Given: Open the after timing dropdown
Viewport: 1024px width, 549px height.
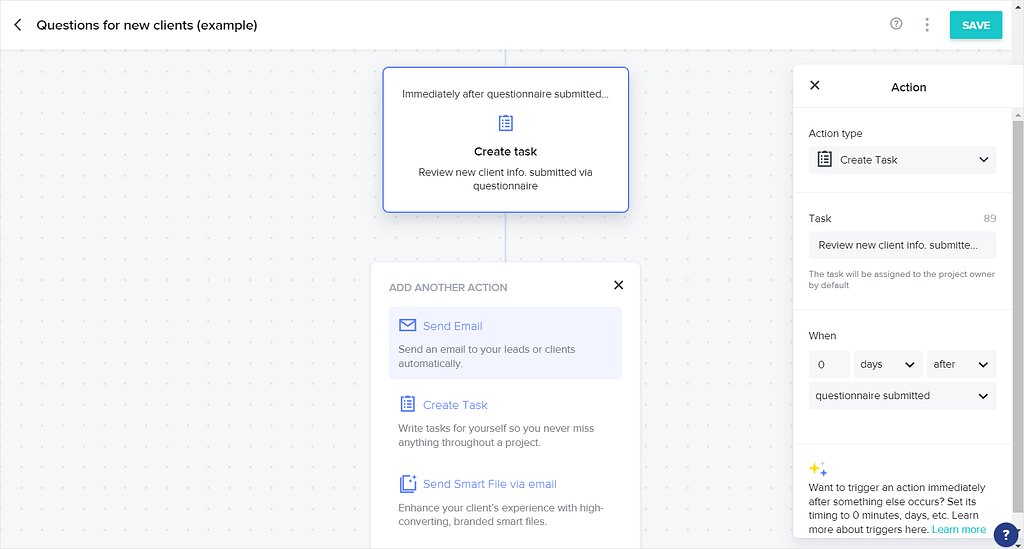Looking at the screenshot, I should [x=961, y=364].
